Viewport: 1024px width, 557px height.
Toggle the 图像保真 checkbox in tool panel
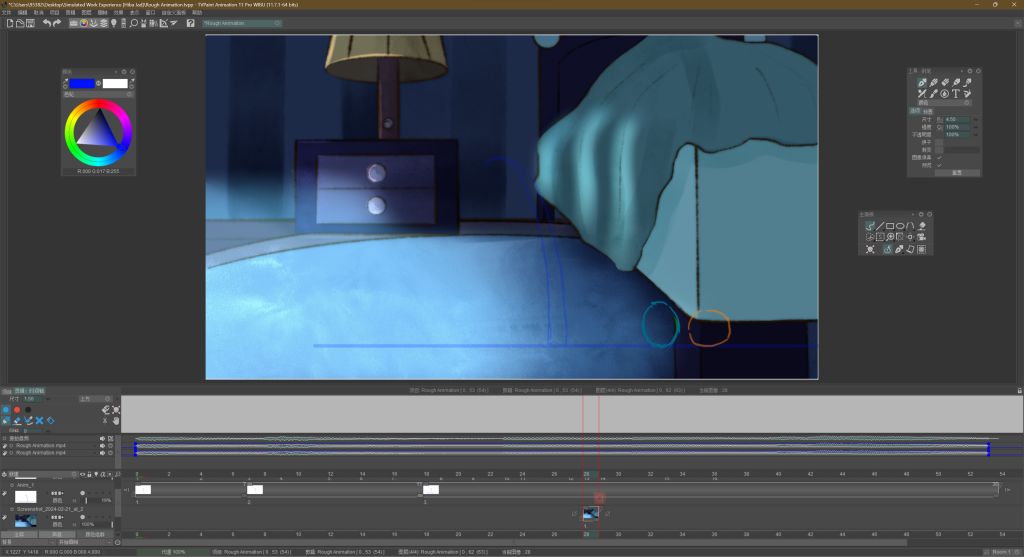click(939, 157)
